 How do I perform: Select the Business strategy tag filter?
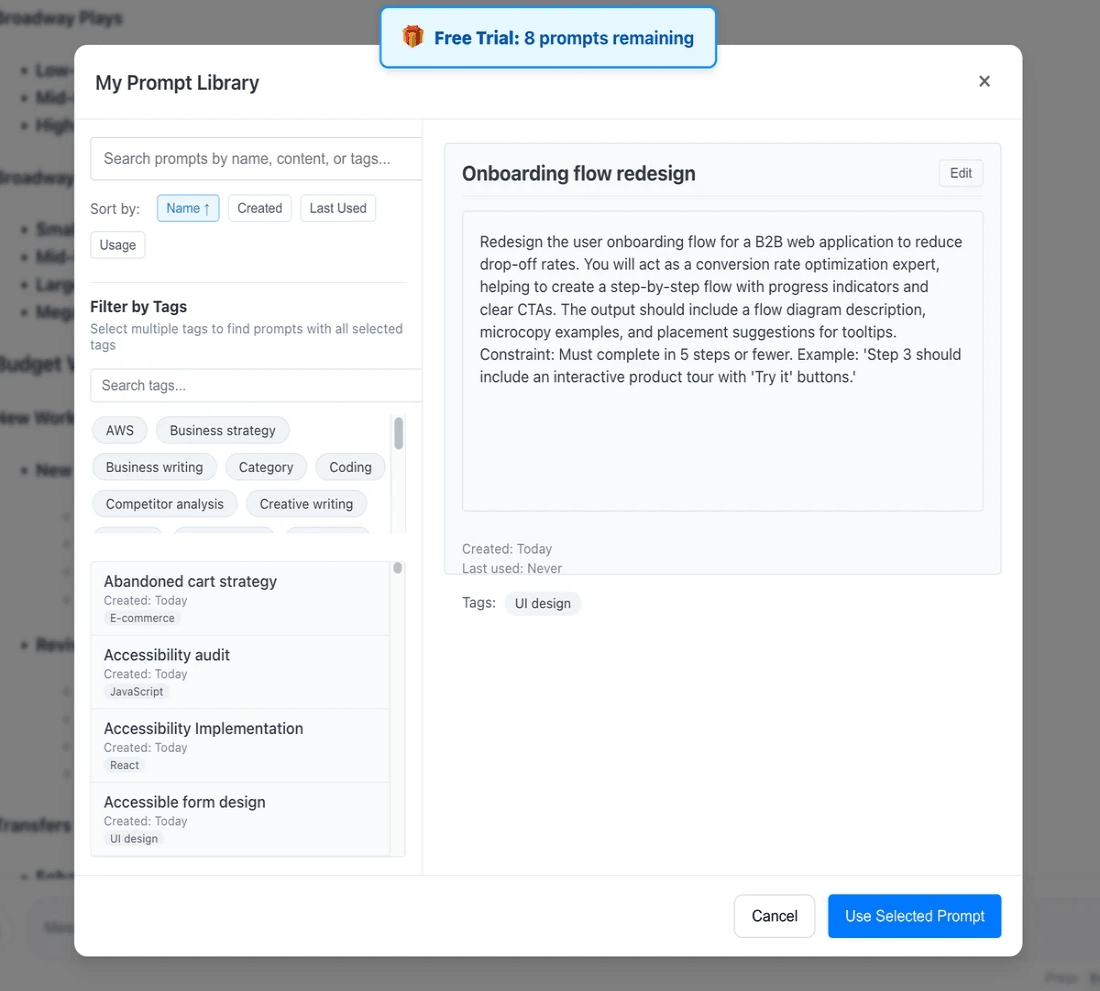(222, 430)
